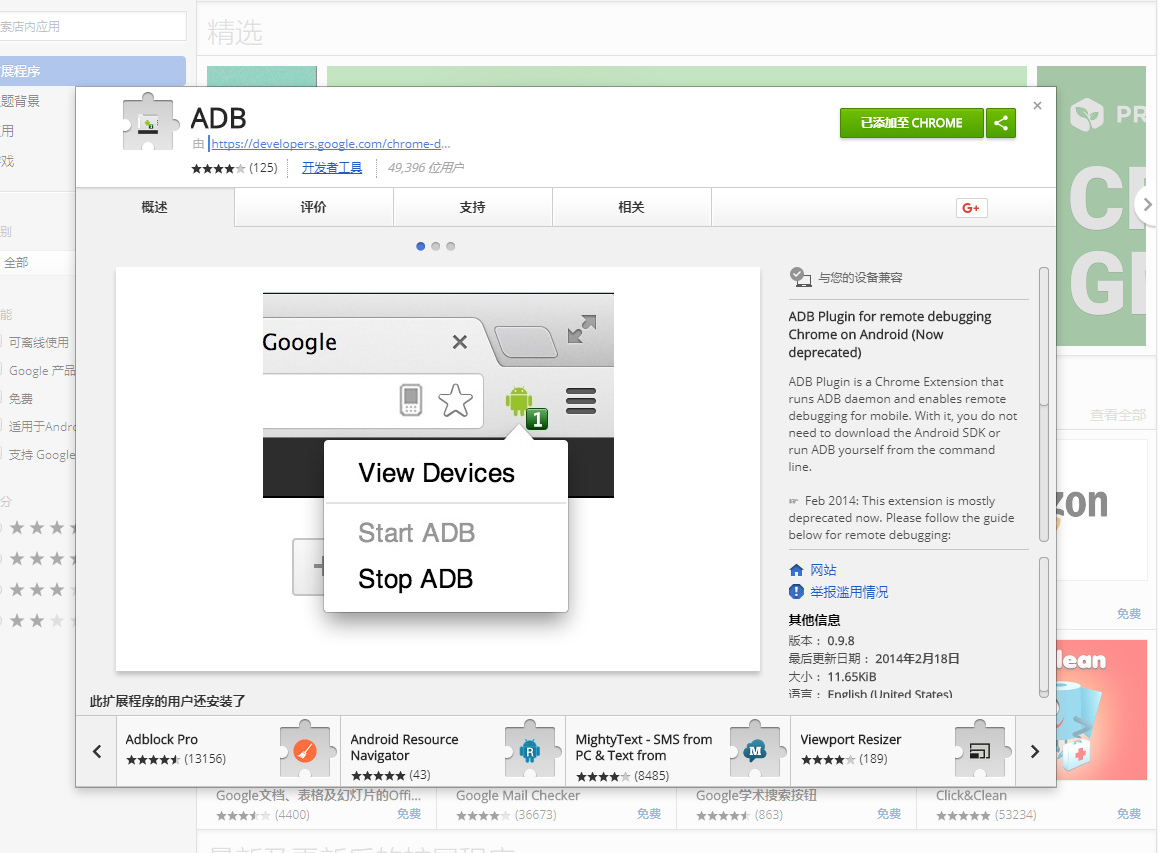Click the 此扩展程序的用户还安装了 heading
1174x853 pixels.
tap(168, 701)
